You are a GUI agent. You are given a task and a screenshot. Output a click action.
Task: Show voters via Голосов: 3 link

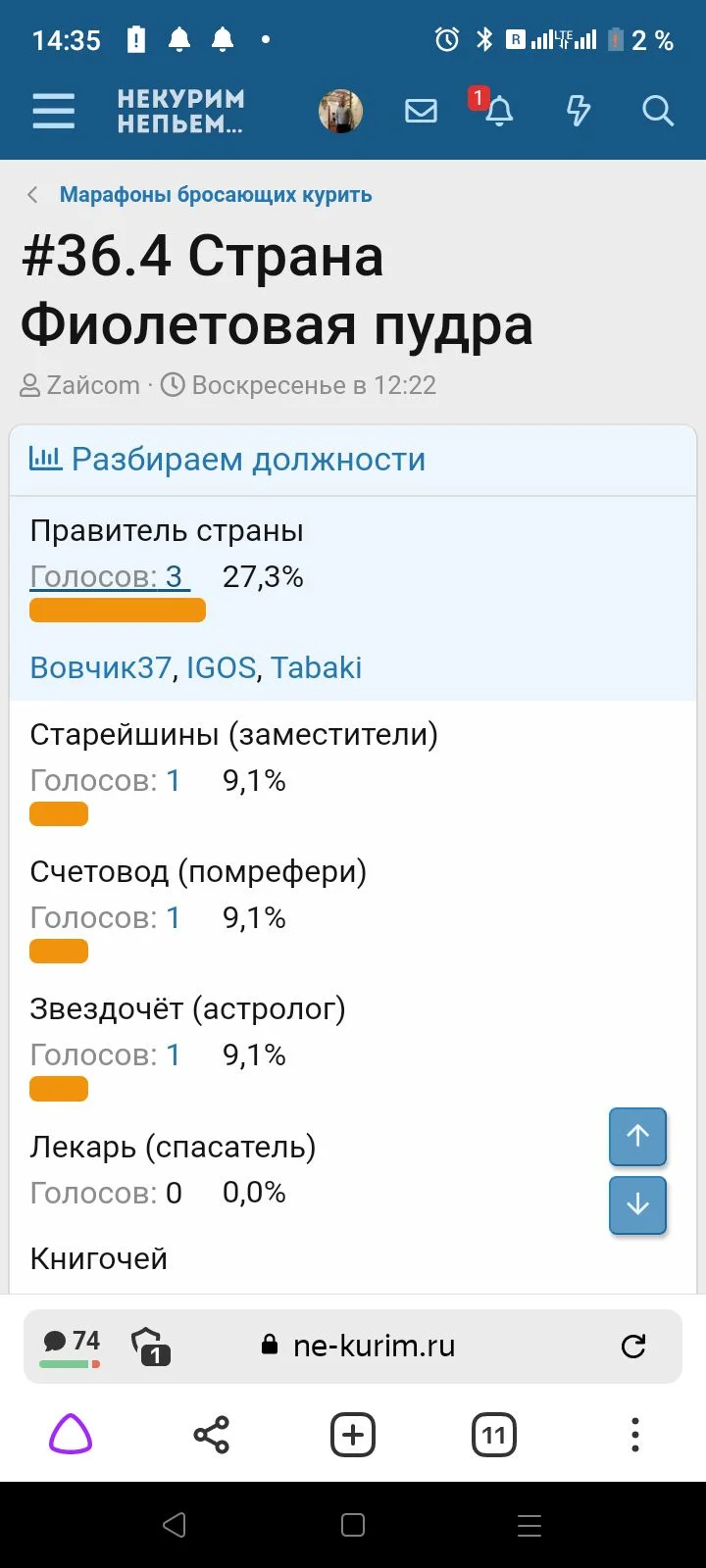[x=108, y=577]
